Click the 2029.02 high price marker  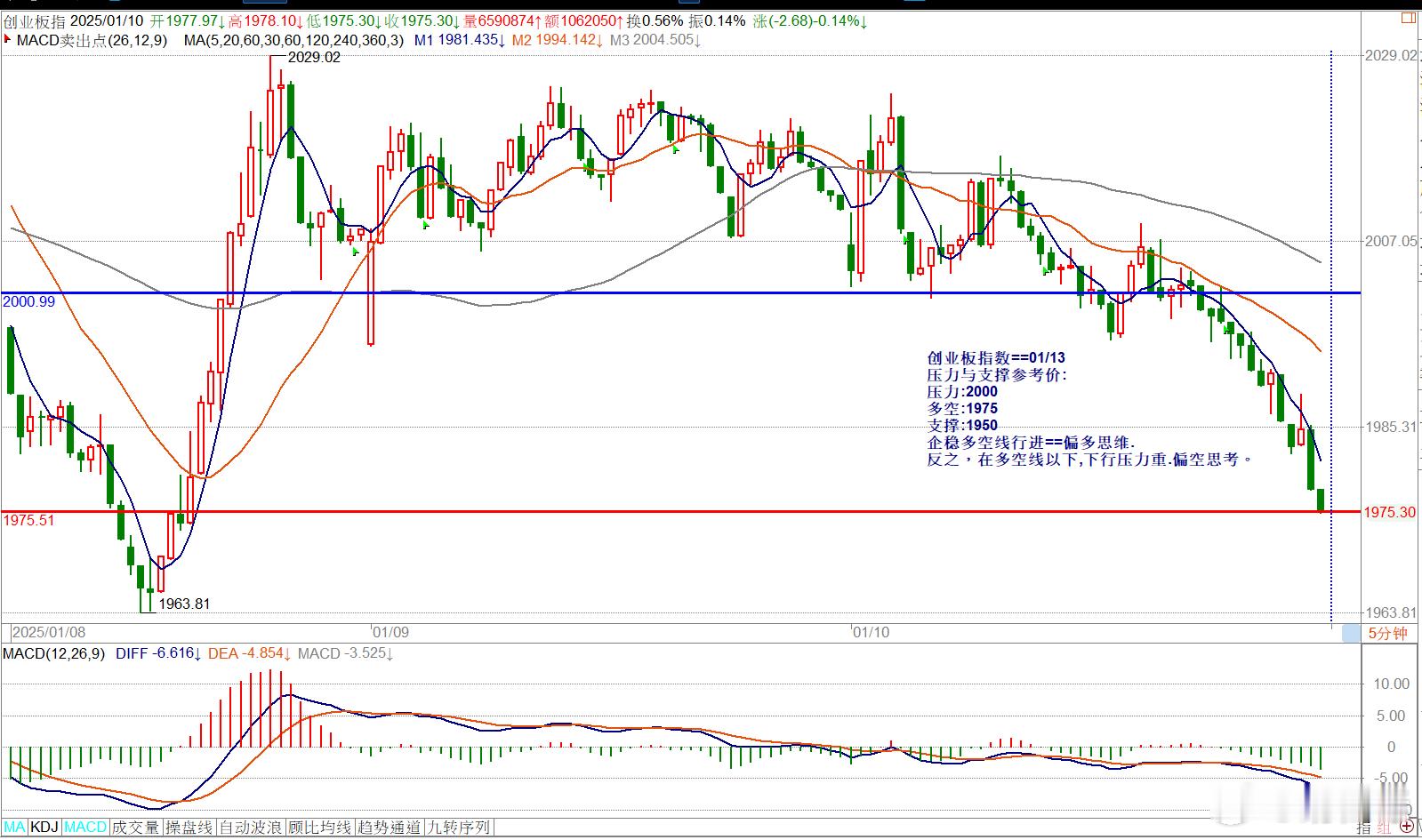pyautogui.click(x=315, y=57)
